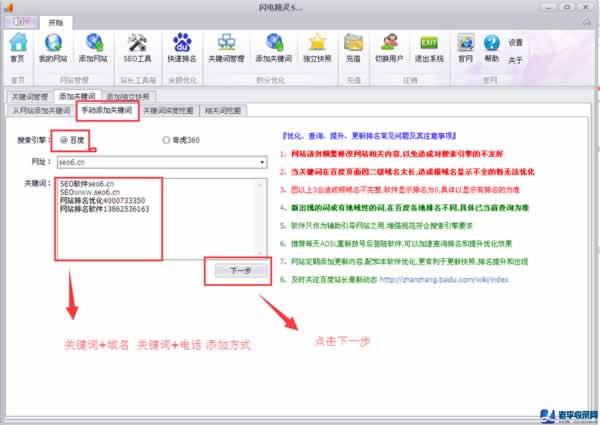This screenshot has height=425, width=600.
Task: Click keyword line 网站排名优化4000733350
Action: coord(103,200)
